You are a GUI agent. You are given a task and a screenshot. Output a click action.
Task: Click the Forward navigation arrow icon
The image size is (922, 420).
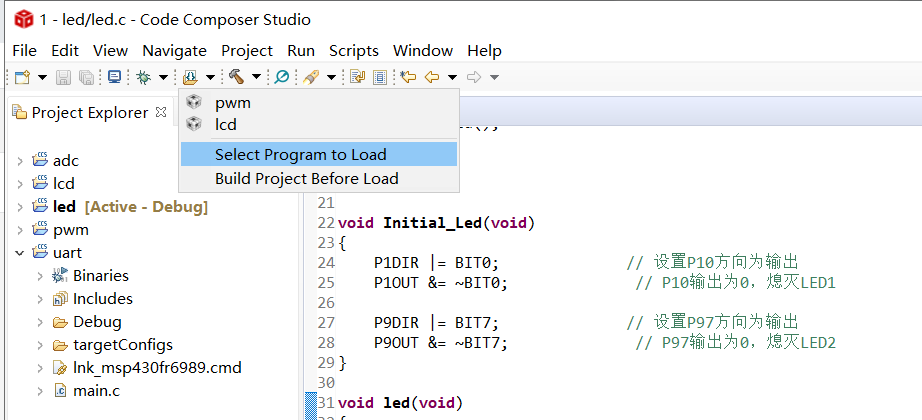[474, 77]
